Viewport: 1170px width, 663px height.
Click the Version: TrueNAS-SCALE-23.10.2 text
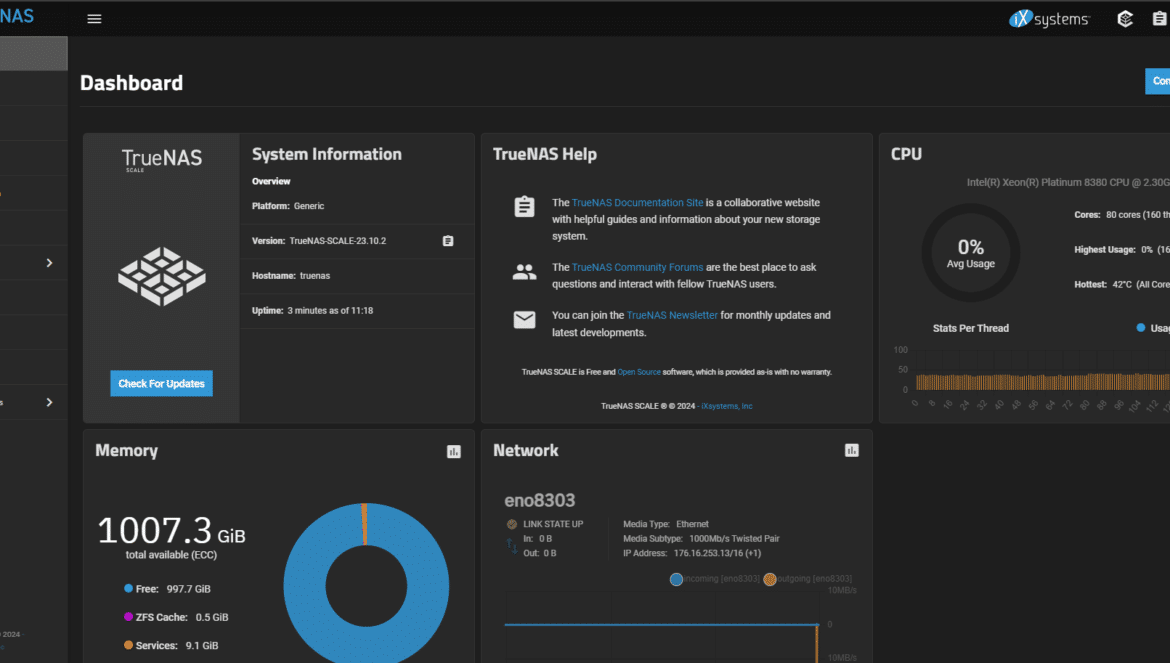tap(319, 241)
